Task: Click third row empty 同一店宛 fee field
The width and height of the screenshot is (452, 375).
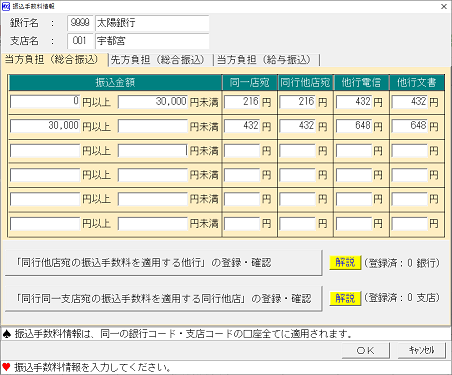Action: click(242, 151)
